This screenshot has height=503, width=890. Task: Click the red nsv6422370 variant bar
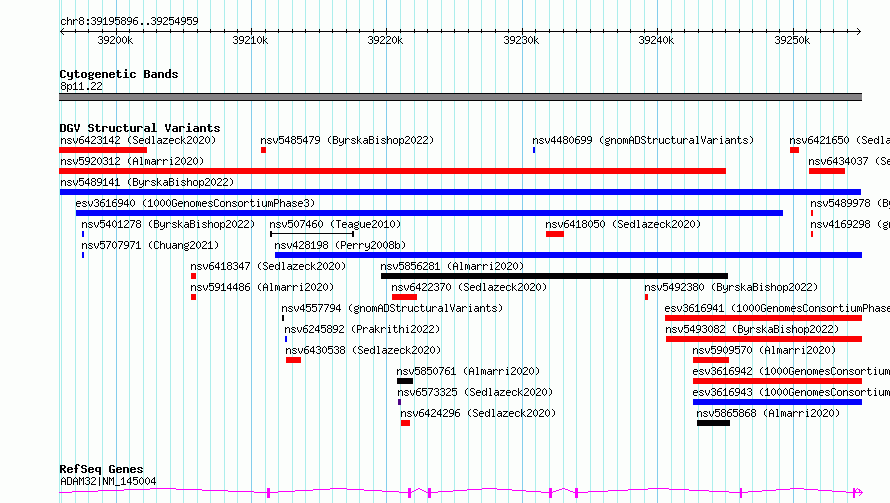pos(404,297)
